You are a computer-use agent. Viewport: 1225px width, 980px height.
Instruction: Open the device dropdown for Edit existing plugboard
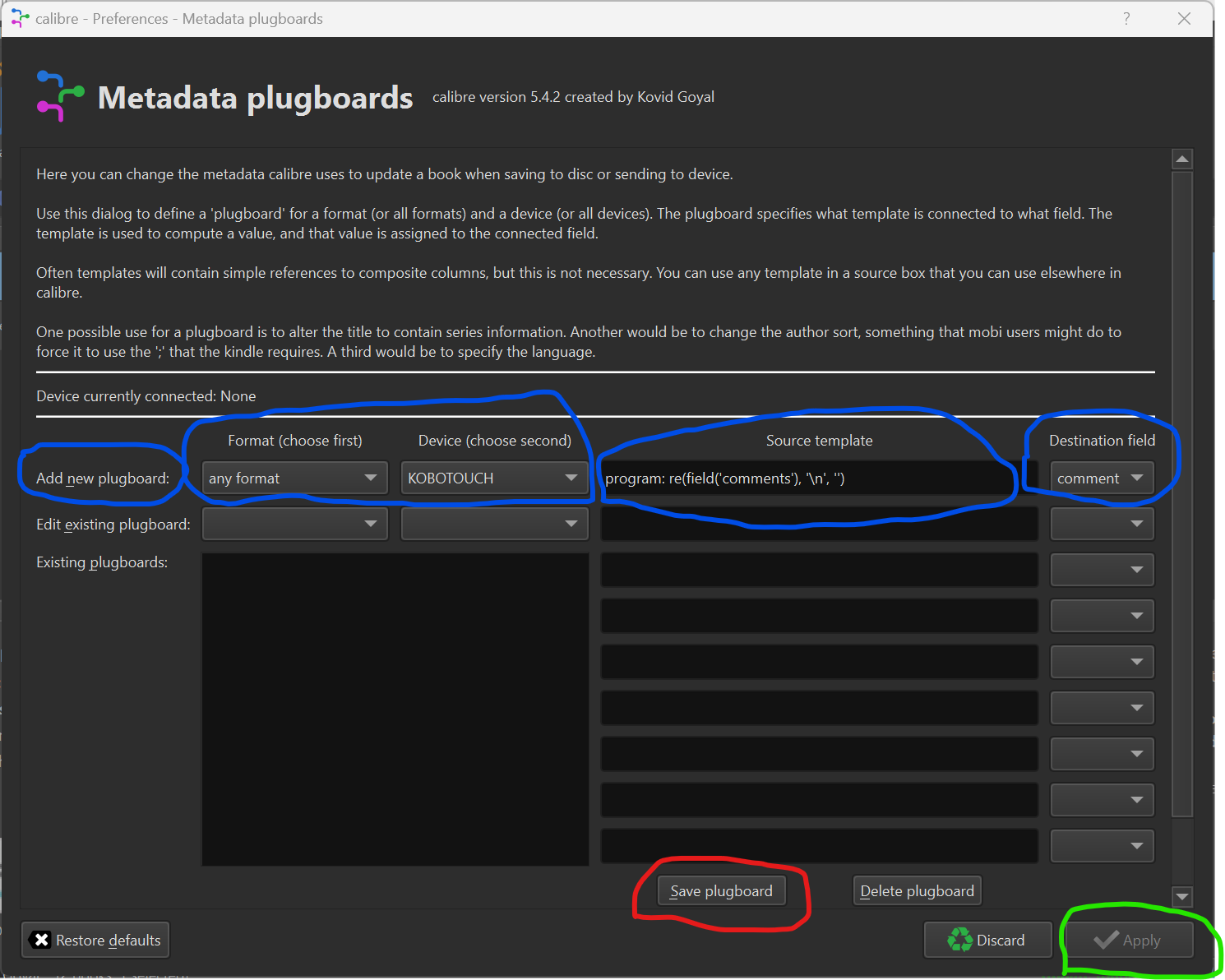(494, 524)
